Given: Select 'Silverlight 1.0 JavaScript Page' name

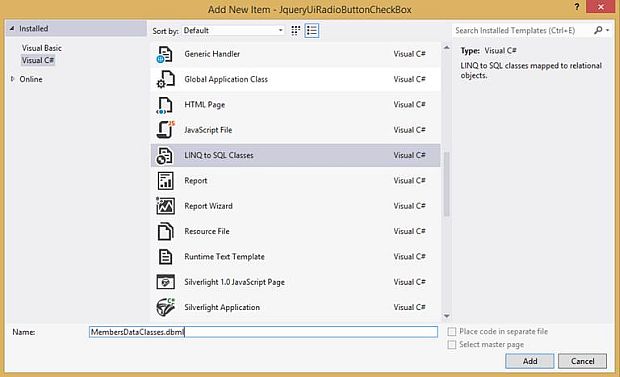Looking at the screenshot, I should [x=234, y=282].
